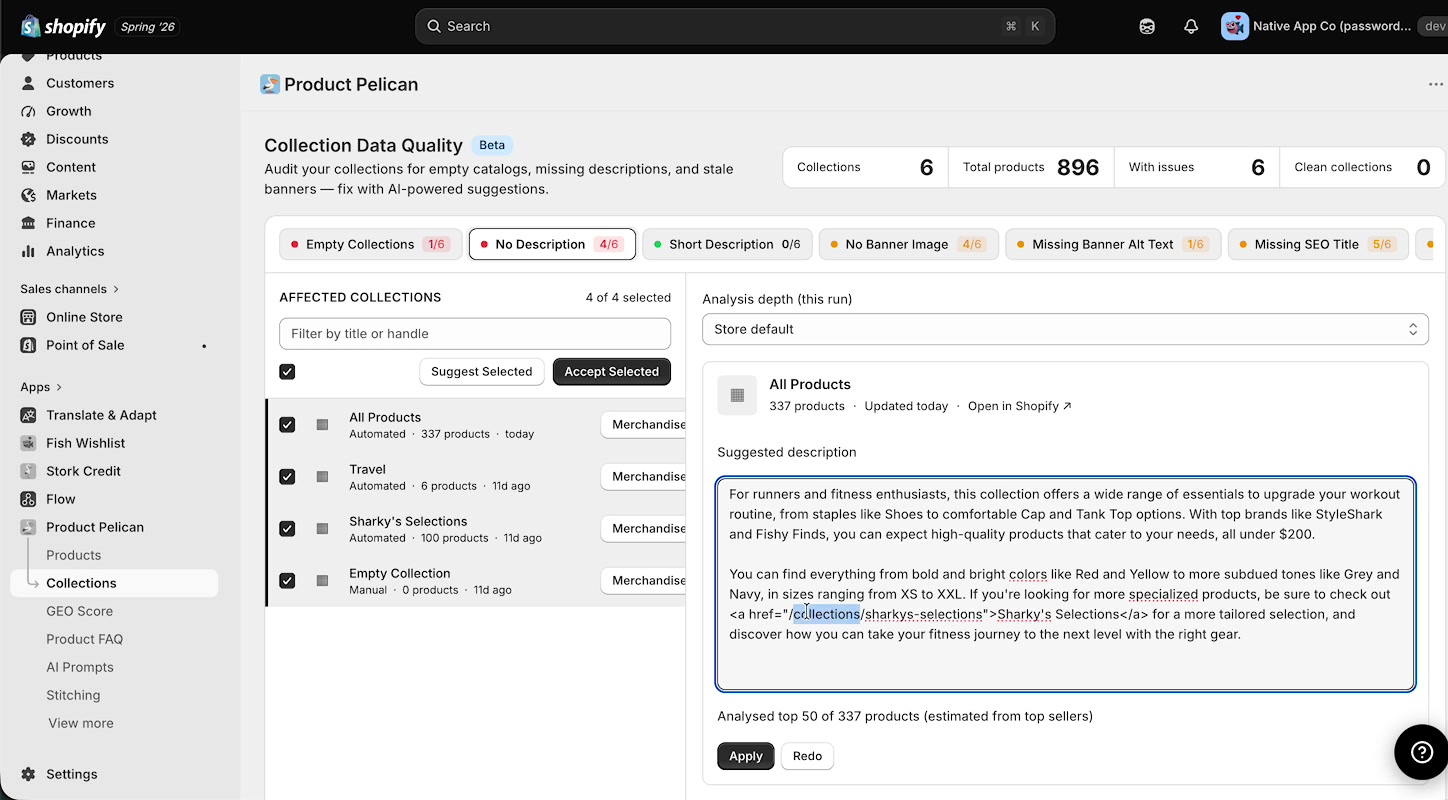
Task: Click the Product Pelican app header icon
Action: [x=270, y=84]
